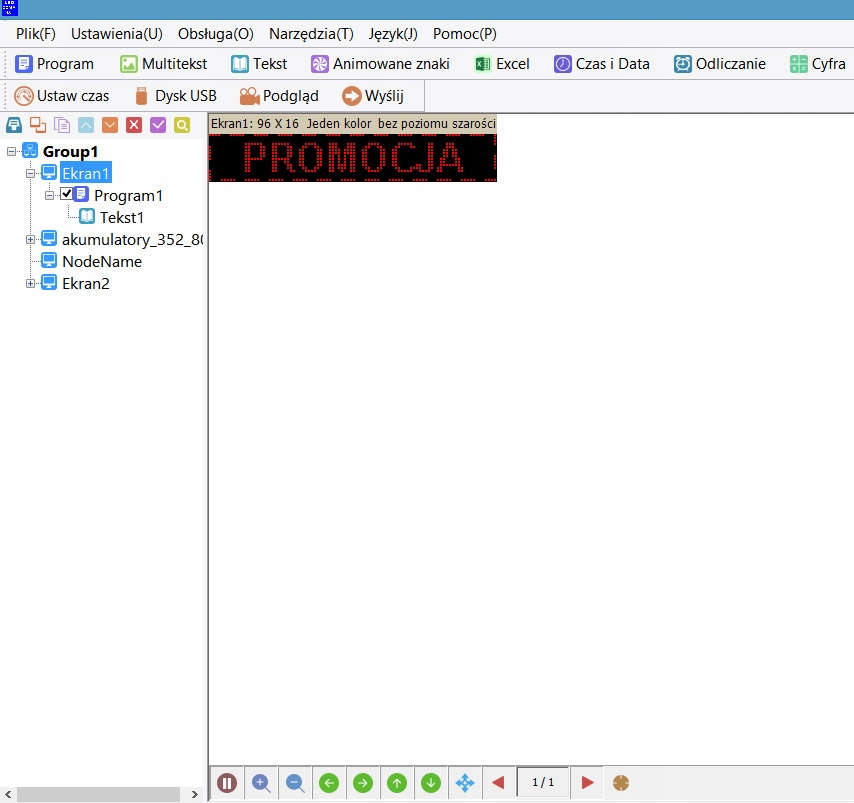This screenshot has width=854, height=803.
Task: Open Podgląd preview
Action: 279,96
